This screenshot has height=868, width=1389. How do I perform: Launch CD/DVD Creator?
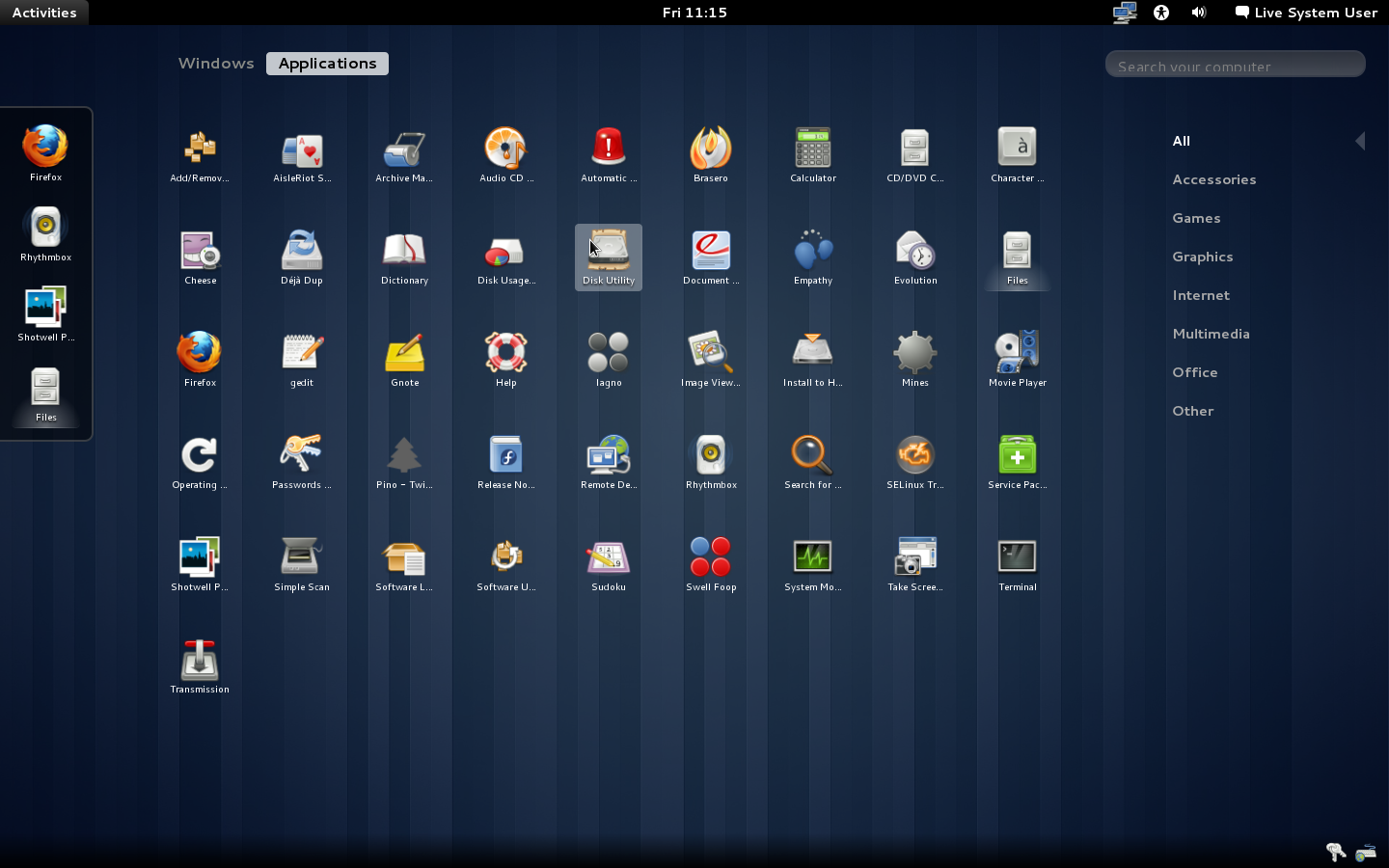pyautogui.click(x=915, y=156)
